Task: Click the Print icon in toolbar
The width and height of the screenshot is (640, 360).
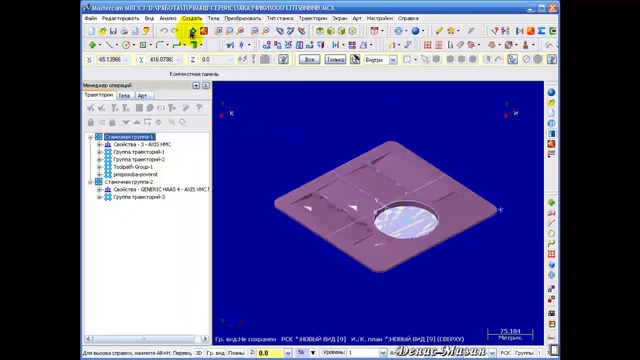Action: (124, 31)
